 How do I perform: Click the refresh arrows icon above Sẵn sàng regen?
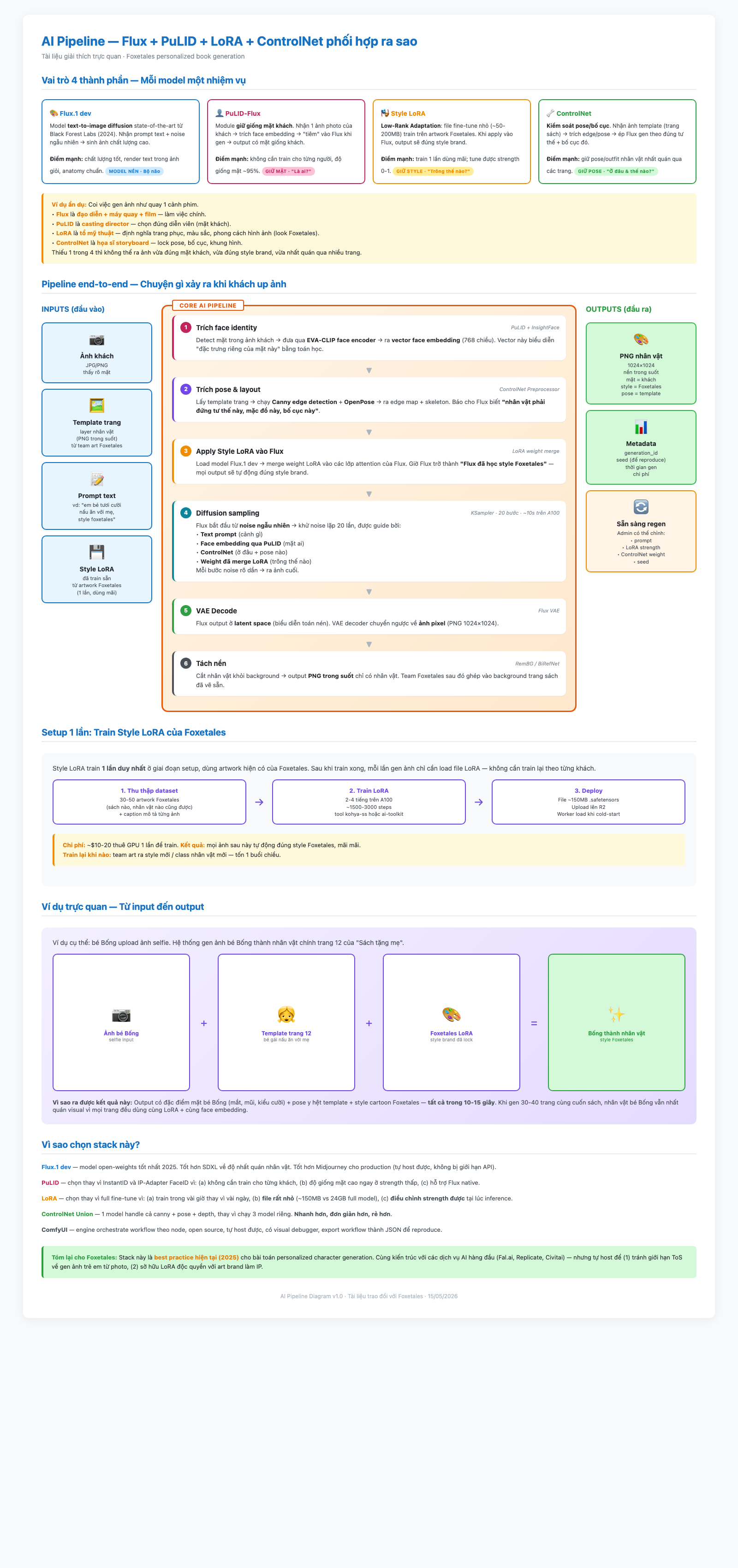coord(641,507)
